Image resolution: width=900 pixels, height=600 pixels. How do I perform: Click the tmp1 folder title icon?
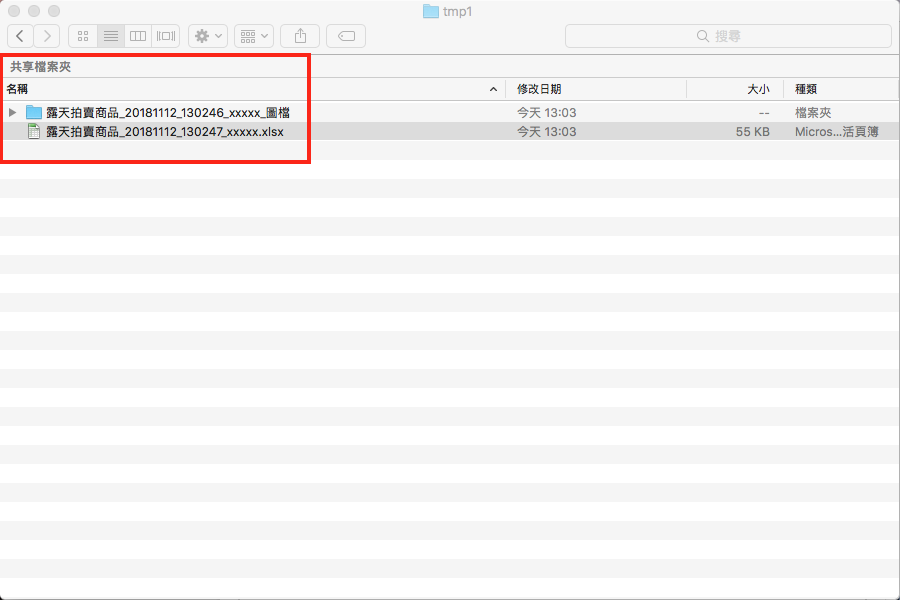[431, 11]
